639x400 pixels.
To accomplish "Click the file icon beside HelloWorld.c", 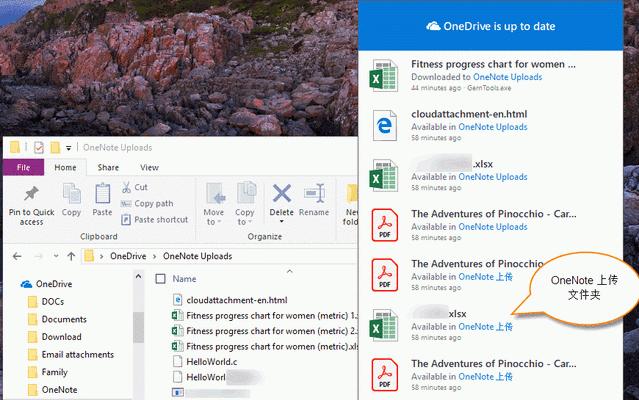I will point(177,362).
